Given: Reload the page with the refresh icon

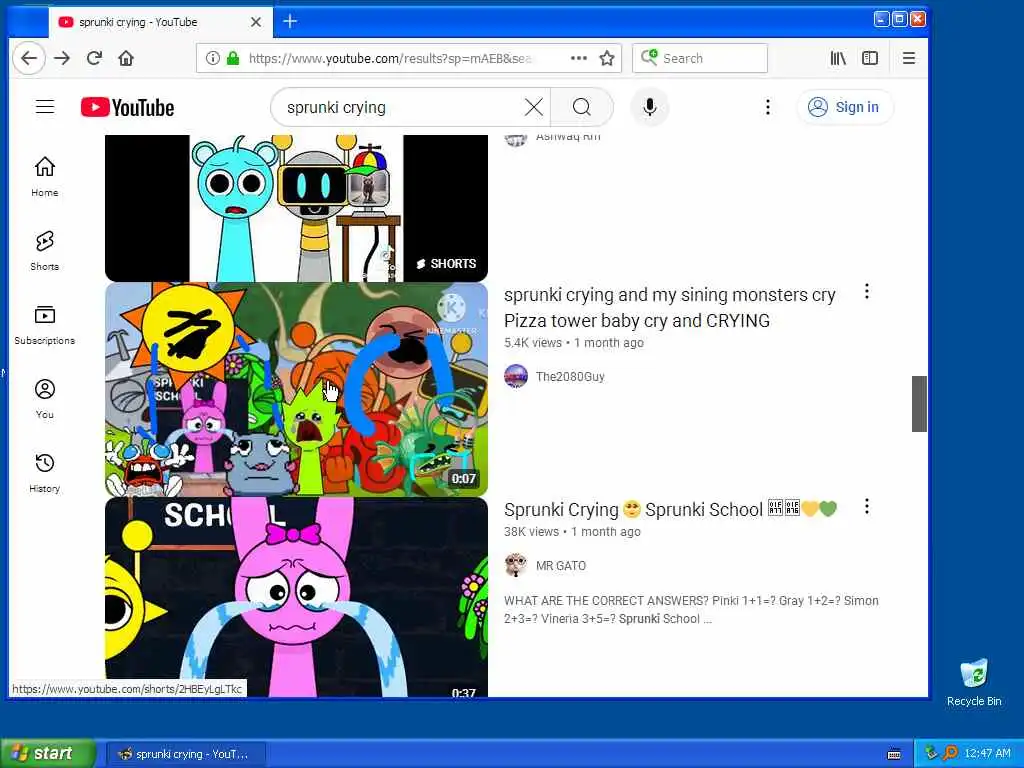Looking at the screenshot, I should pos(94,58).
